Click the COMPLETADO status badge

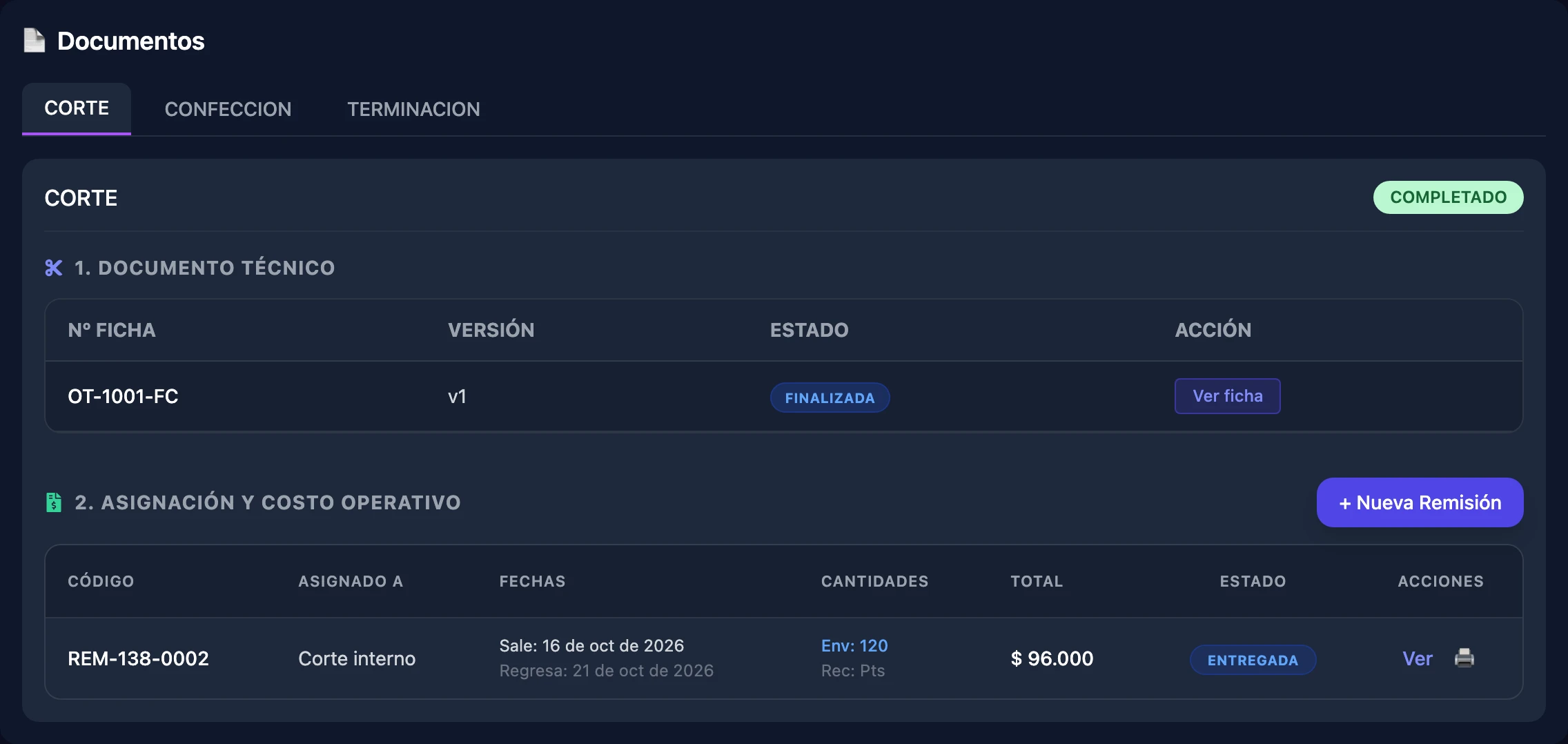[1448, 197]
